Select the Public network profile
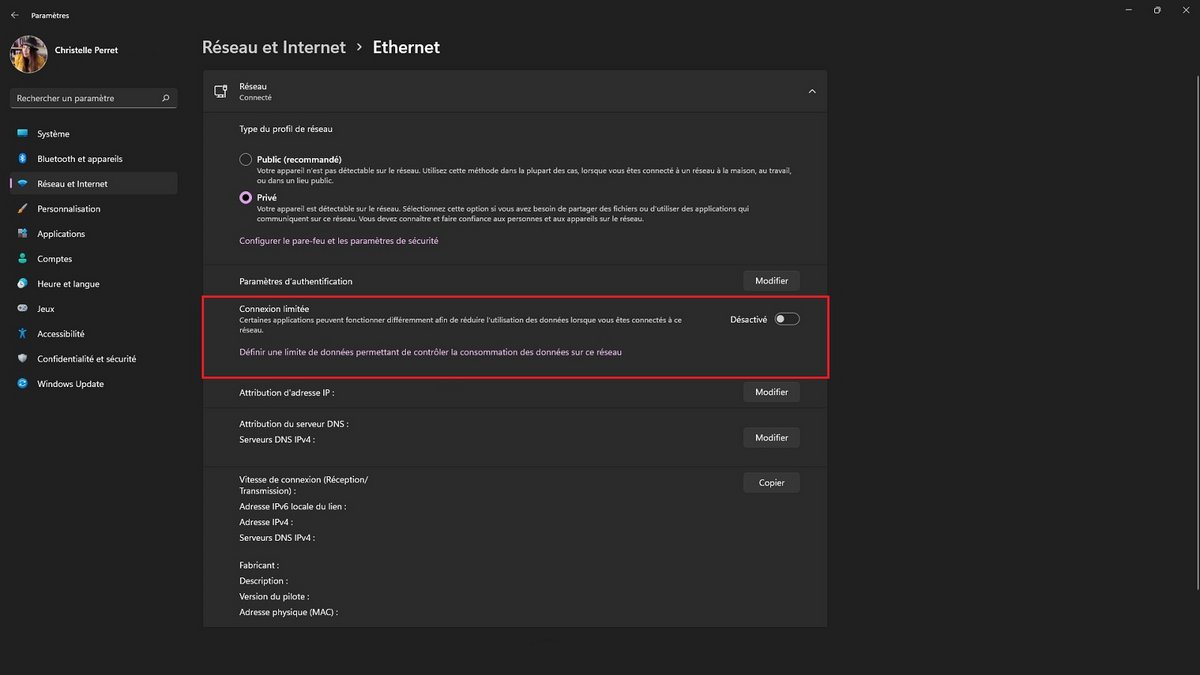 pyautogui.click(x=245, y=159)
